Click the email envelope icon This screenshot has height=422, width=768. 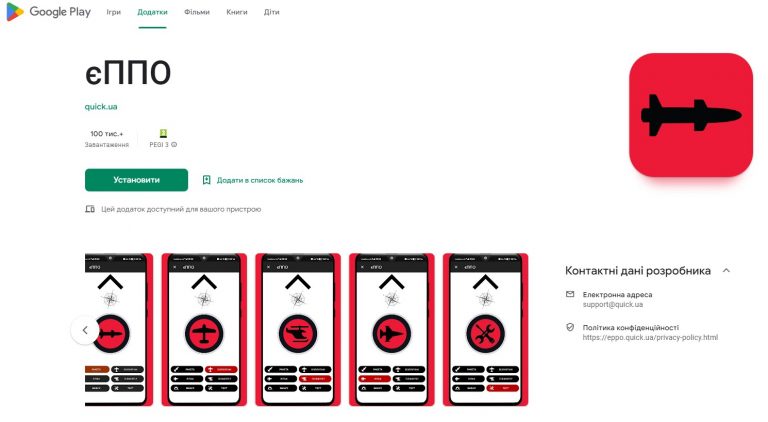pos(570,294)
